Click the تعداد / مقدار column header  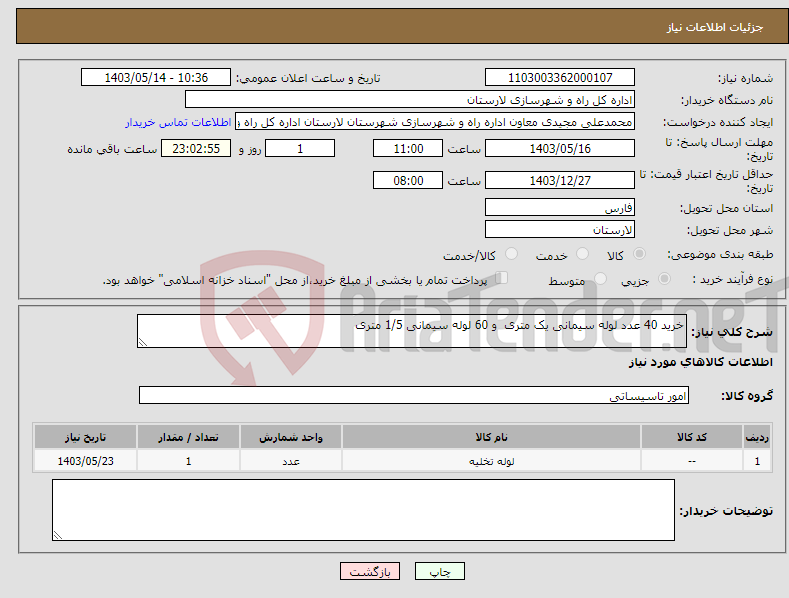(x=188, y=437)
